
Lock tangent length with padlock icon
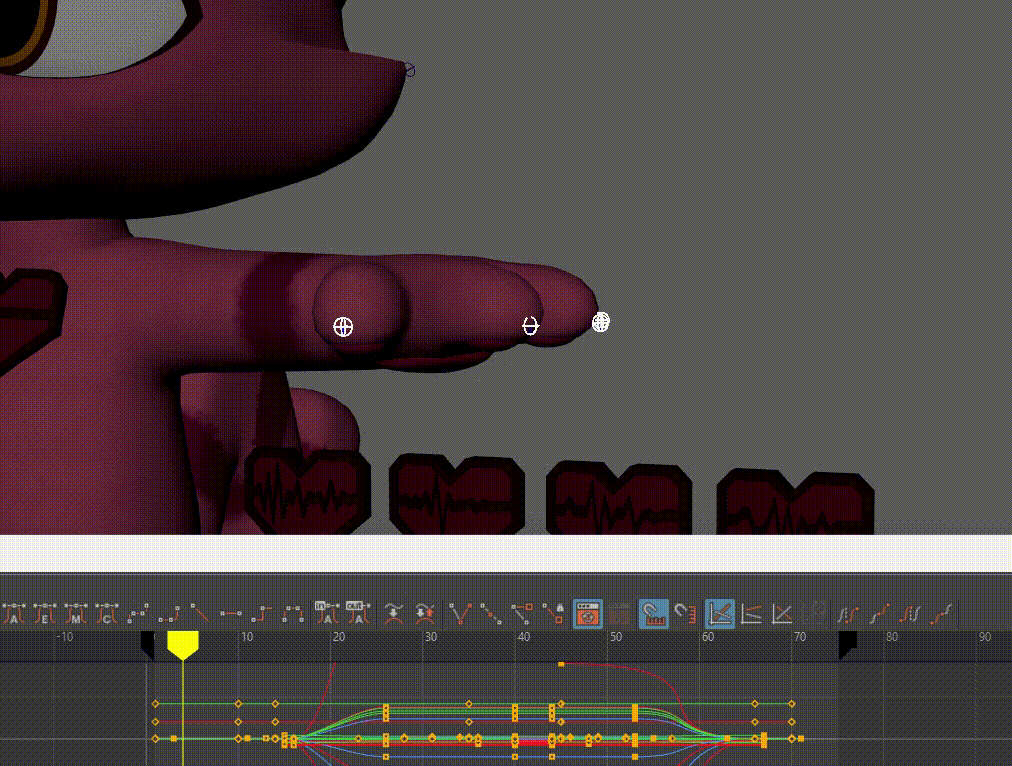point(553,612)
